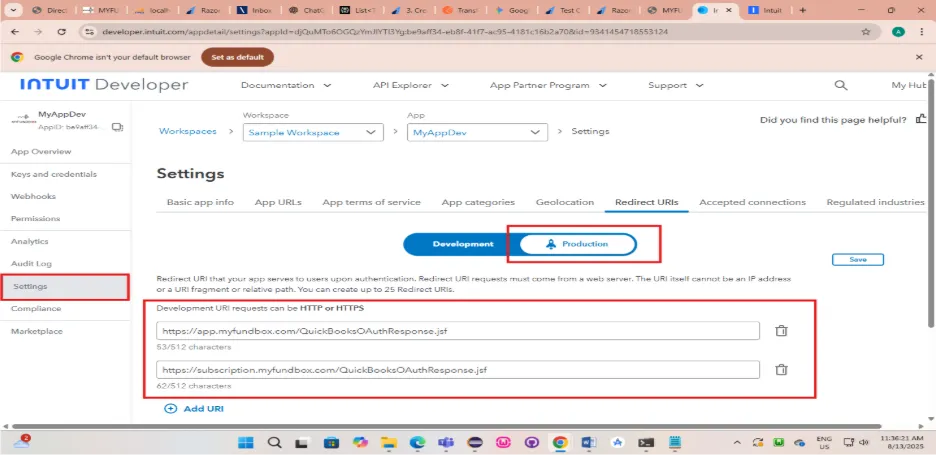Open Permissions in the sidebar
Image resolution: width=936 pixels, height=456 pixels.
coord(35,218)
